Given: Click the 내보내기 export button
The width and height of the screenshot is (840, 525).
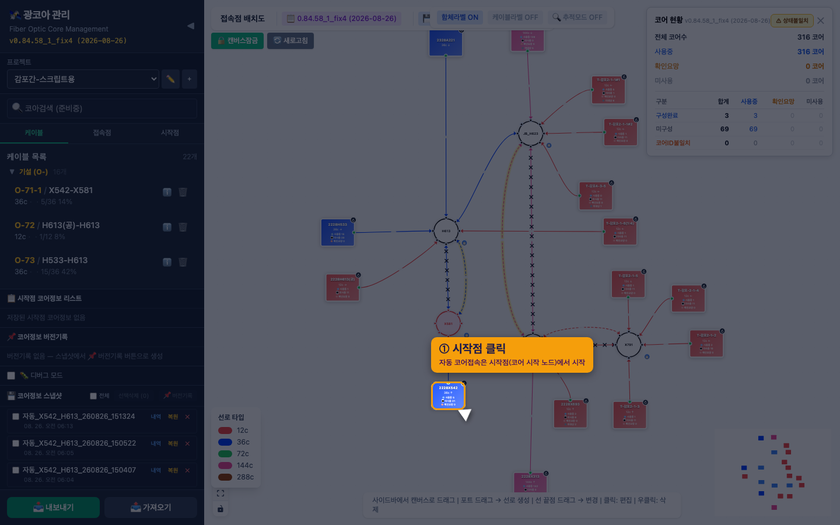Looking at the screenshot, I should coord(53,507).
